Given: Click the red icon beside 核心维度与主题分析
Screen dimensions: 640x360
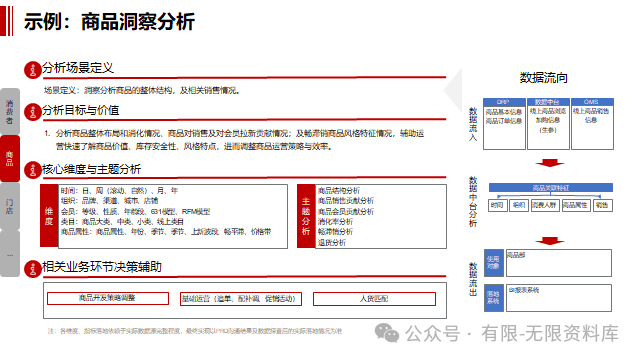Looking at the screenshot, I should [x=32, y=171].
